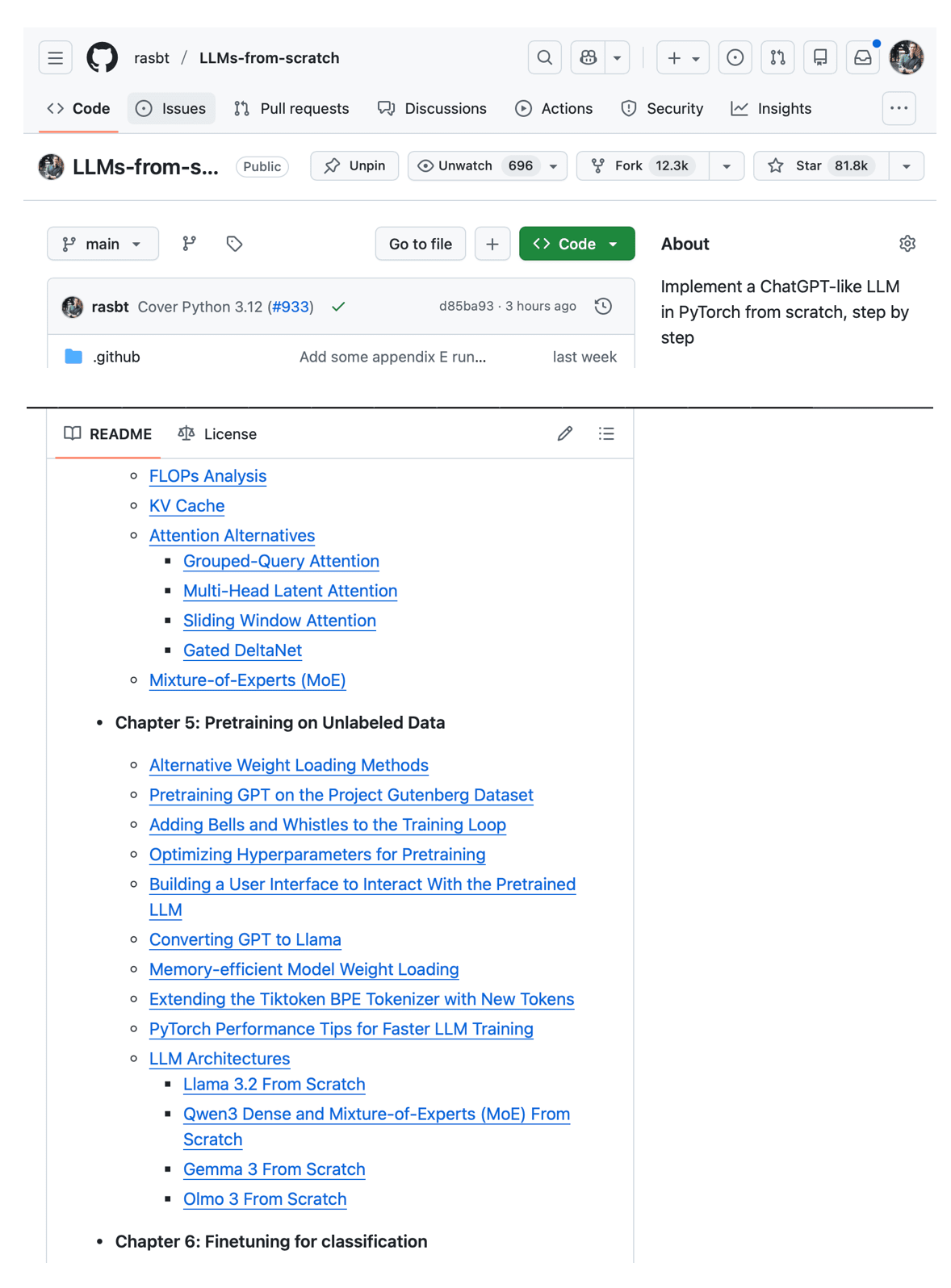Viewport: 951px width, 1288px height.
Task: Open the Attention Alternatives link
Action: 232,536
